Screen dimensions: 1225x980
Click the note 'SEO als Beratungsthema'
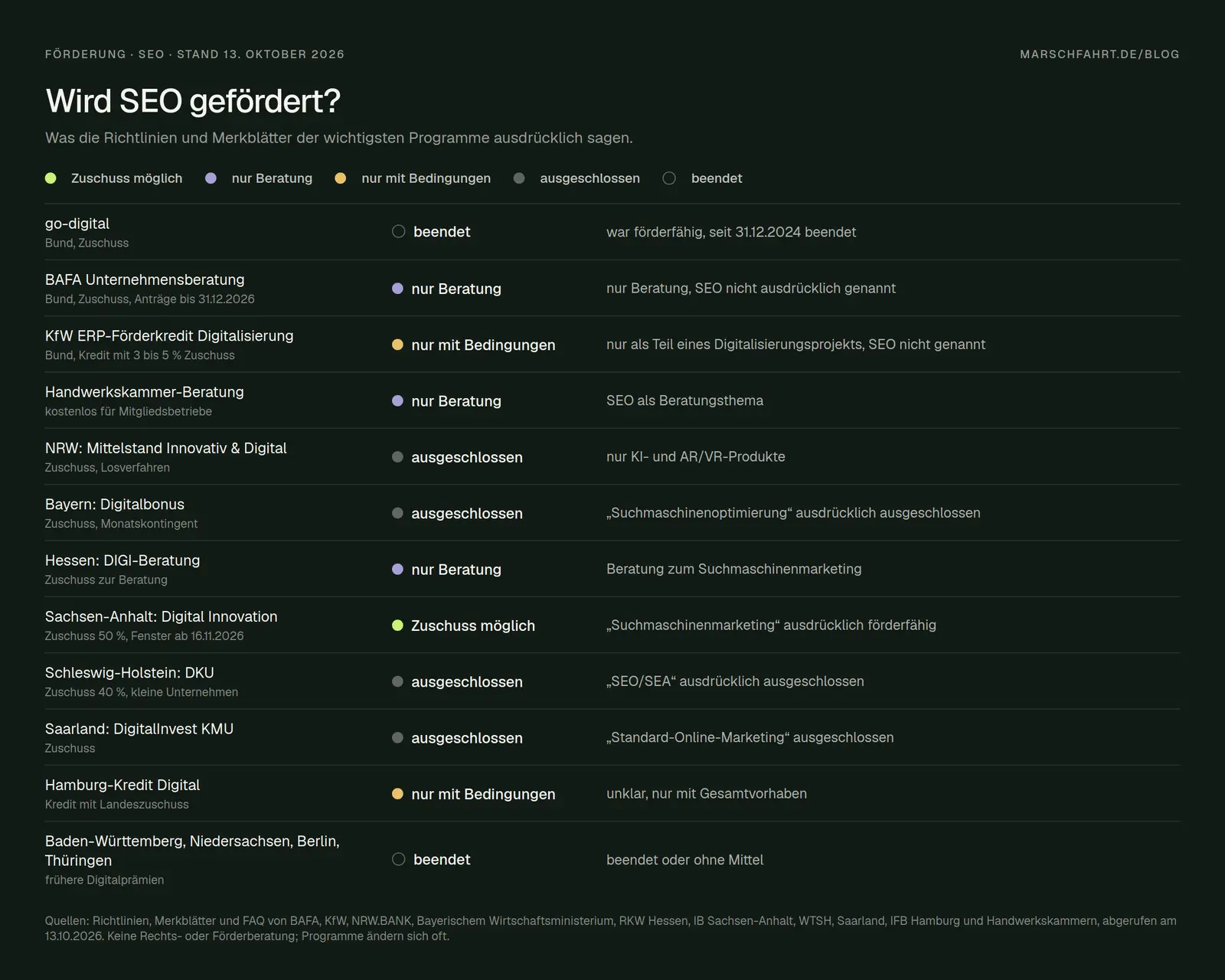click(684, 400)
